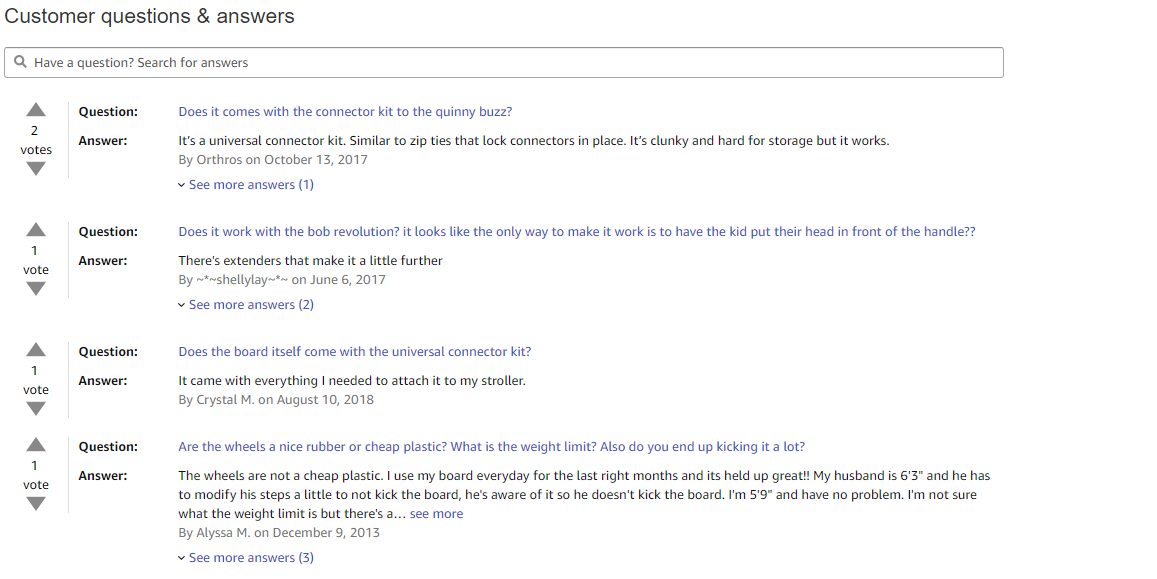Image resolution: width=1157 pixels, height=579 pixels.
Task: Open the quinny buzz connector kit question
Action: tap(345, 112)
